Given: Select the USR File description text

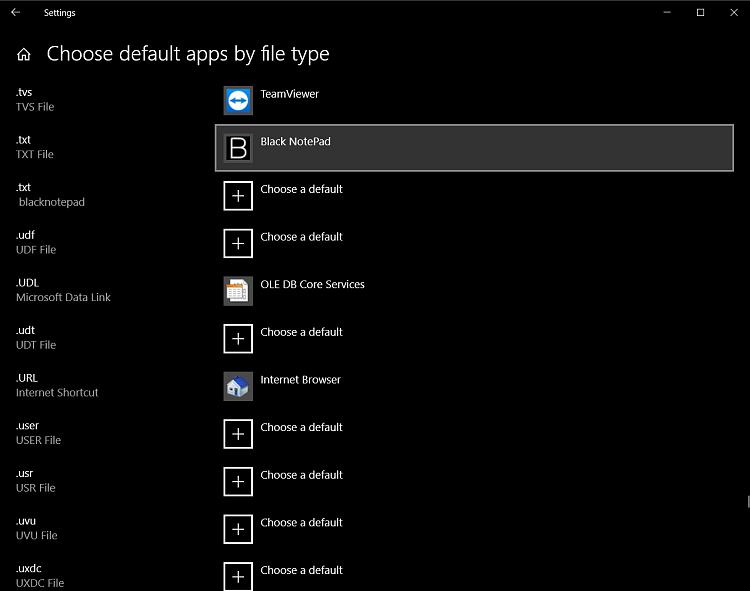Looking at the screenshot, I should point(36,488).
